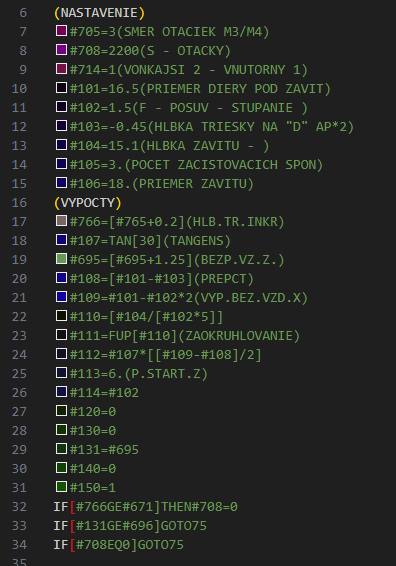This screenshot has width=396, height=566.
Task: Click swatch beside #101=16.5 line
Action: click(x=61, y=87)
